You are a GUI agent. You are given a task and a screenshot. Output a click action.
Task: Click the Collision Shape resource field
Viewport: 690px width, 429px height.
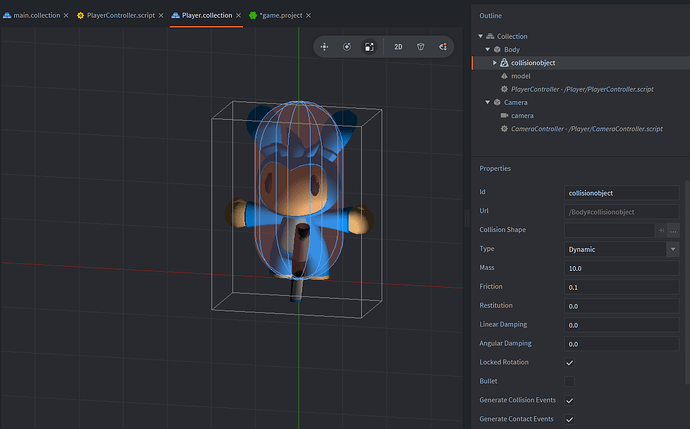click(609, 230)
